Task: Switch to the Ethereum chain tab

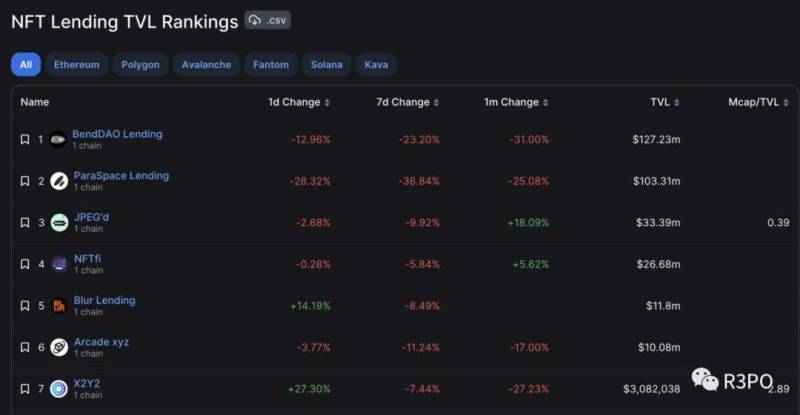Action: tap(77, 65)
